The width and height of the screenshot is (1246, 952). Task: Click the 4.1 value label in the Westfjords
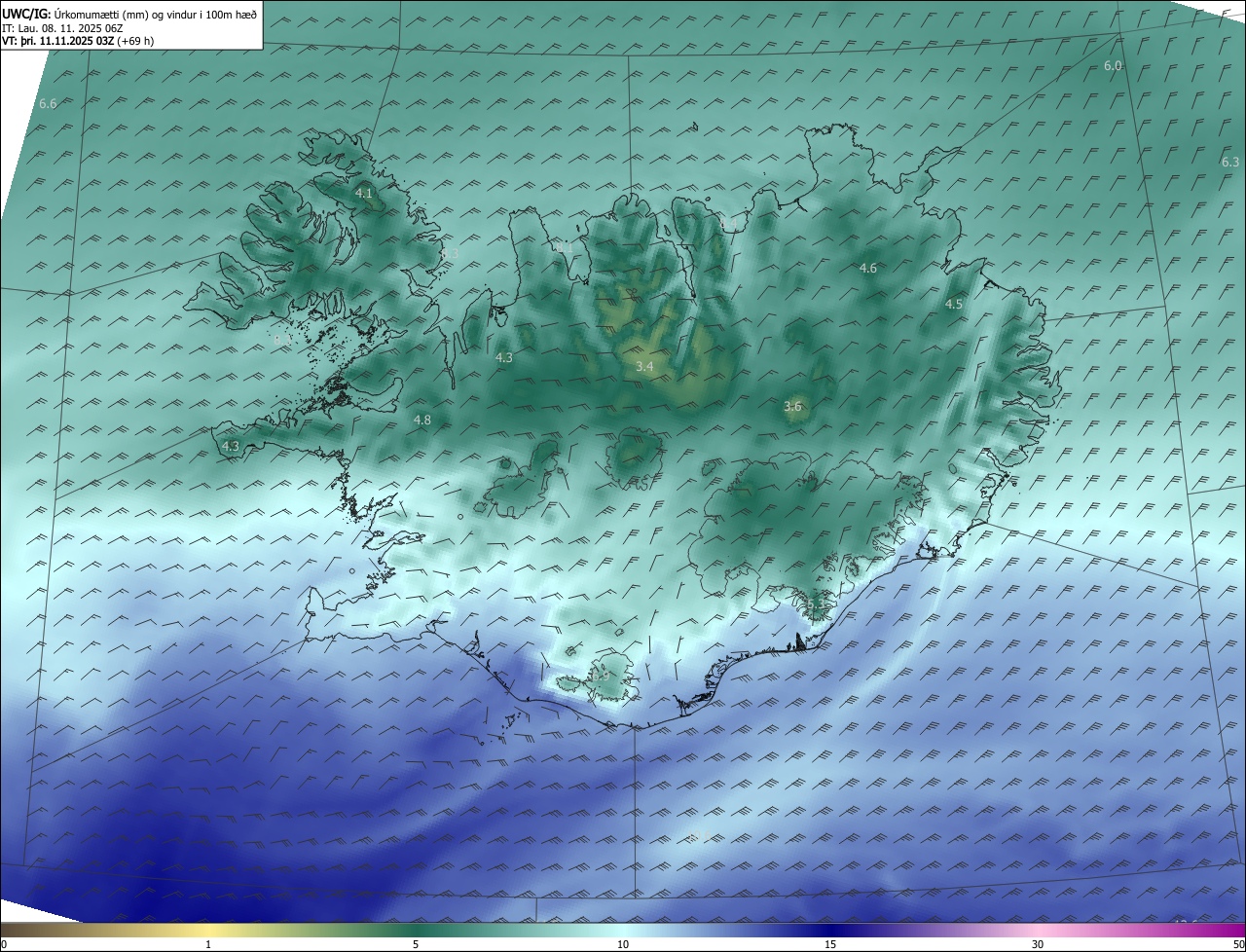(363, 194)
